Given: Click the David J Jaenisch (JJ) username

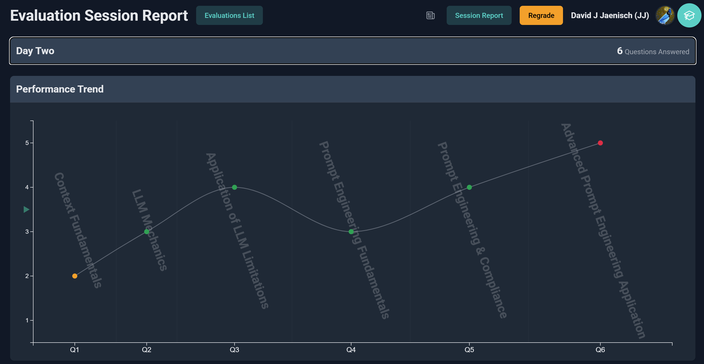Looking at the screenshot, I should click(610, 16).
